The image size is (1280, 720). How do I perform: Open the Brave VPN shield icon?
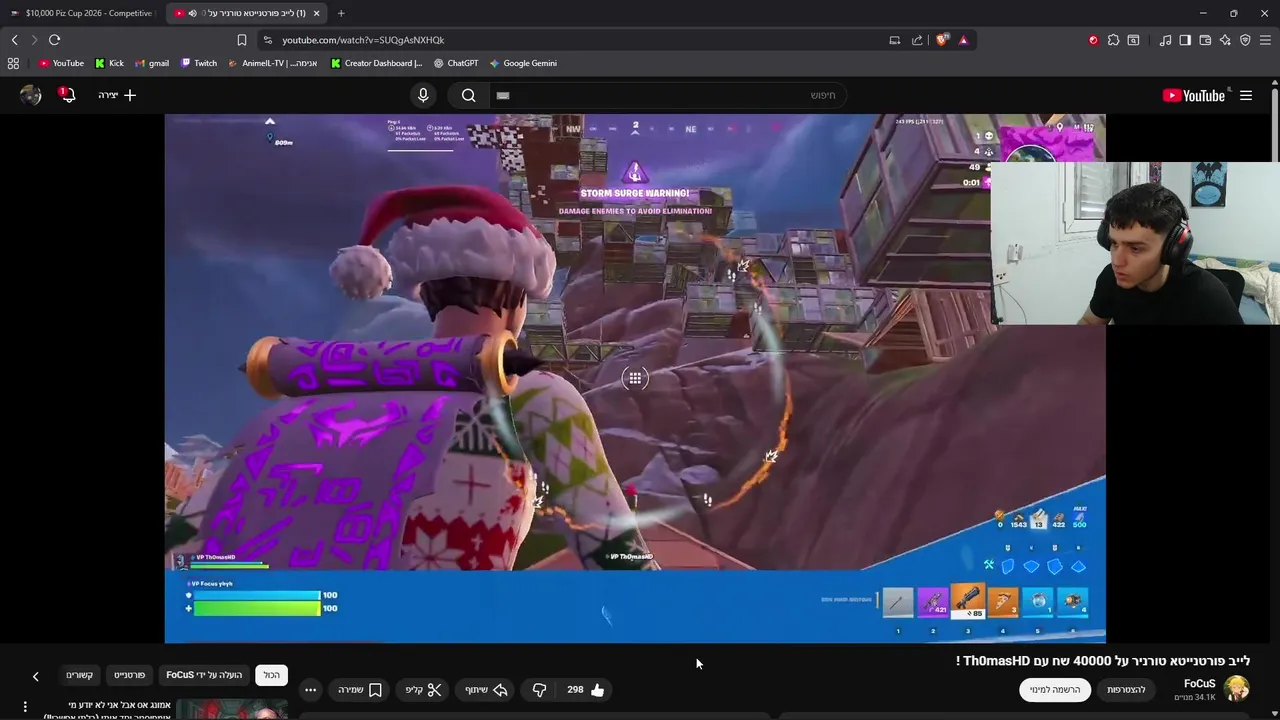coord(1245,40)
